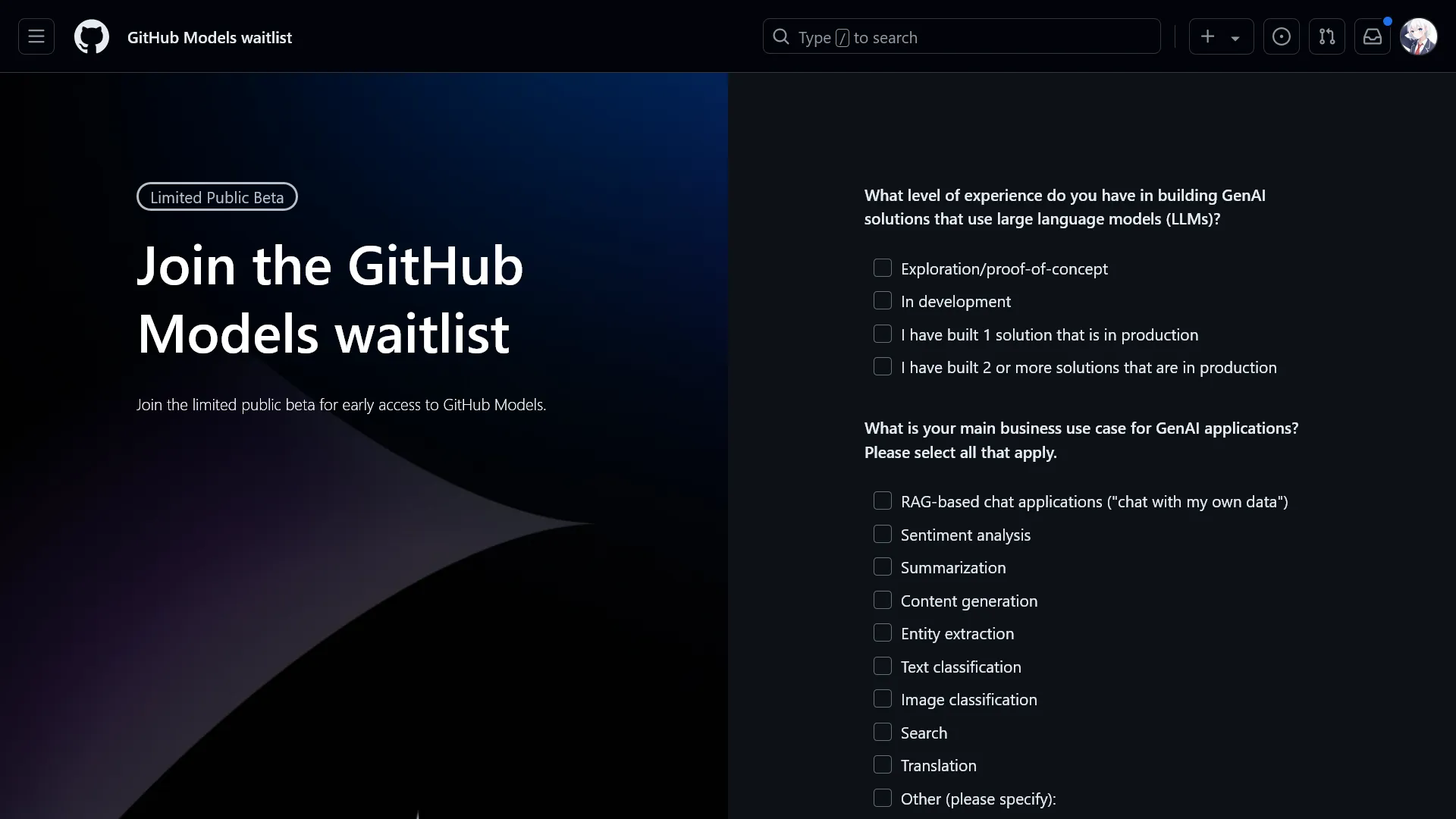Enable Exploration/proof-of-concept checkbox
Viewport: 1456px width, 819px height.
[x=881, y=267]
